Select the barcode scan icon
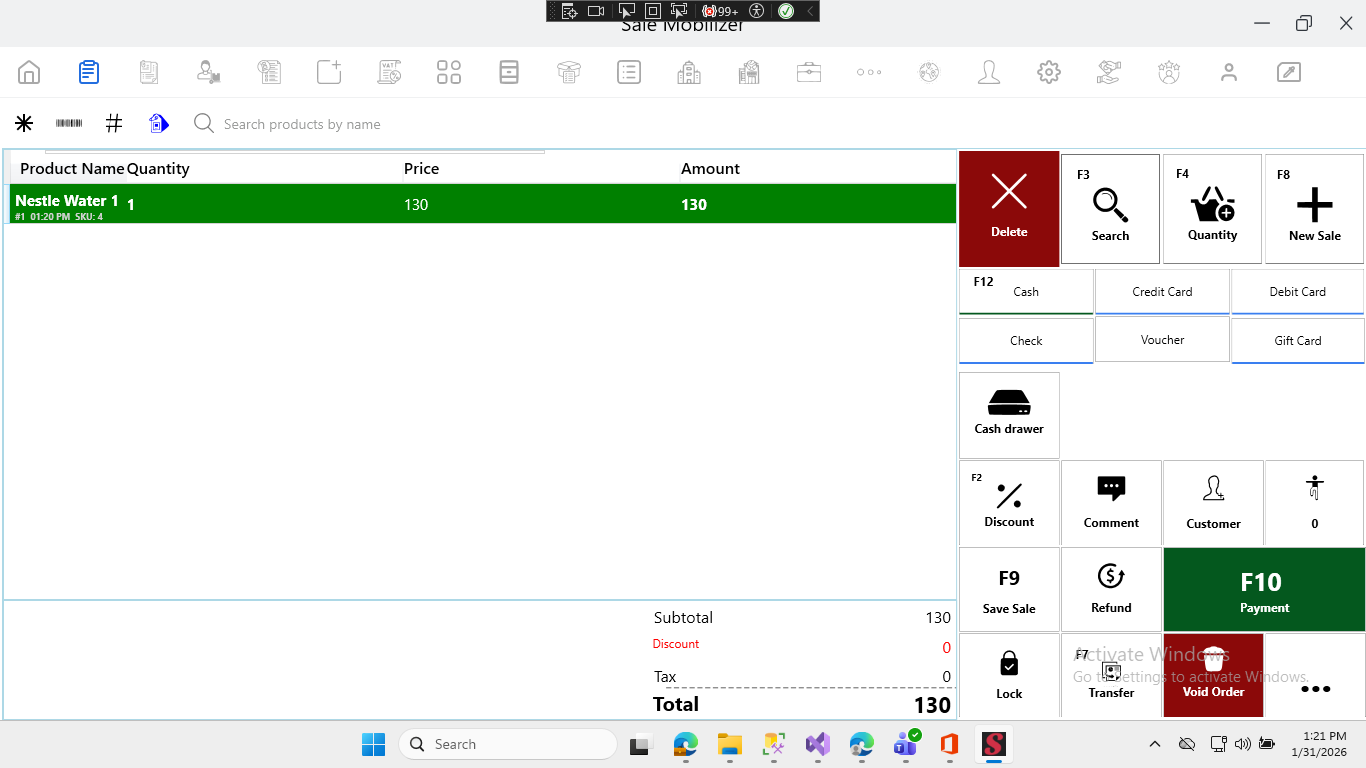This screenshot has width=1366, height=768. (x=69, y=123)
